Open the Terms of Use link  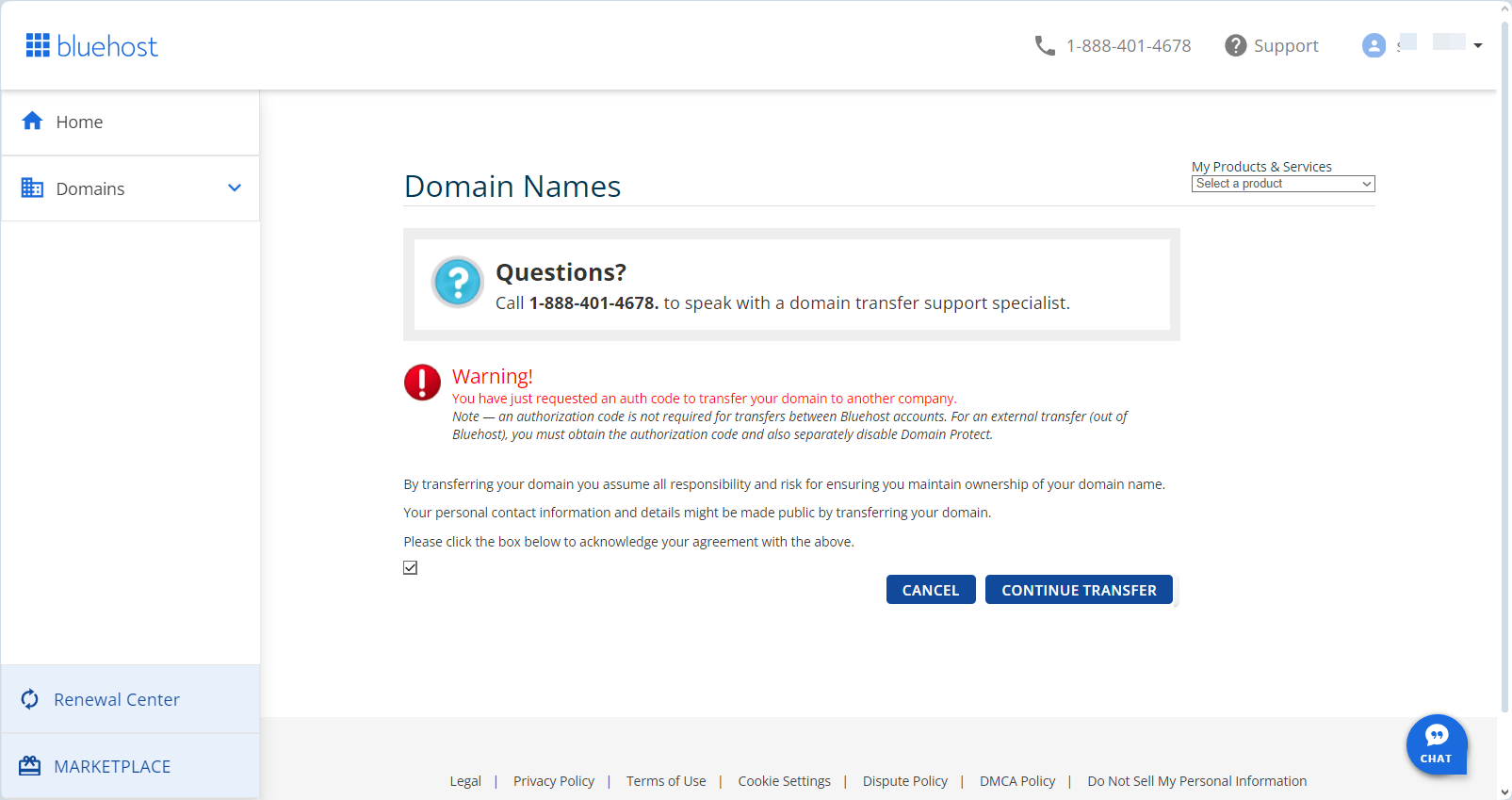pyautogui.click(x=666, y=781)
